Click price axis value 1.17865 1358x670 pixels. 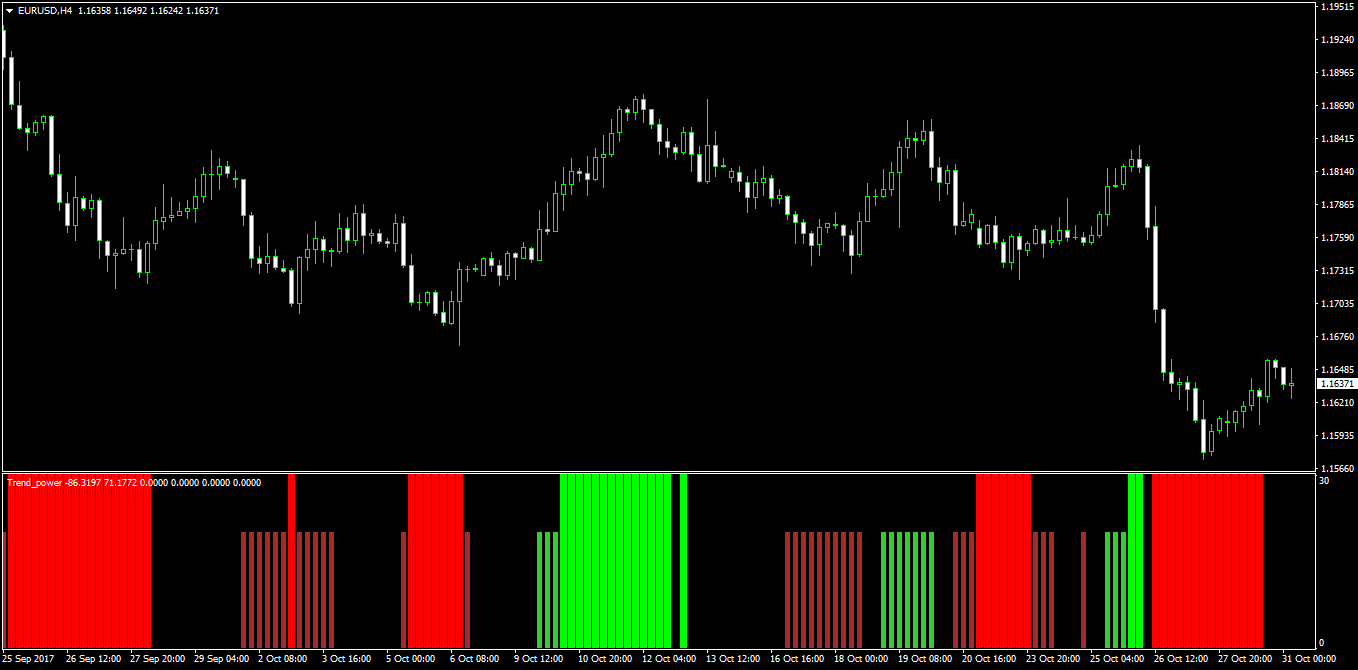(1337, 205)
